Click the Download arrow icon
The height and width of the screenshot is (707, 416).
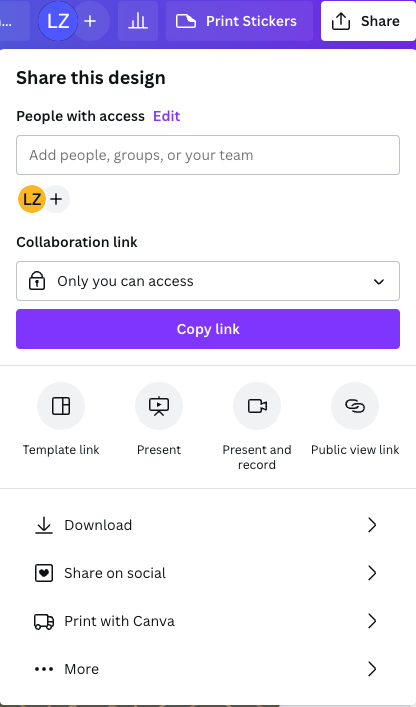click(x=44, y=525)
